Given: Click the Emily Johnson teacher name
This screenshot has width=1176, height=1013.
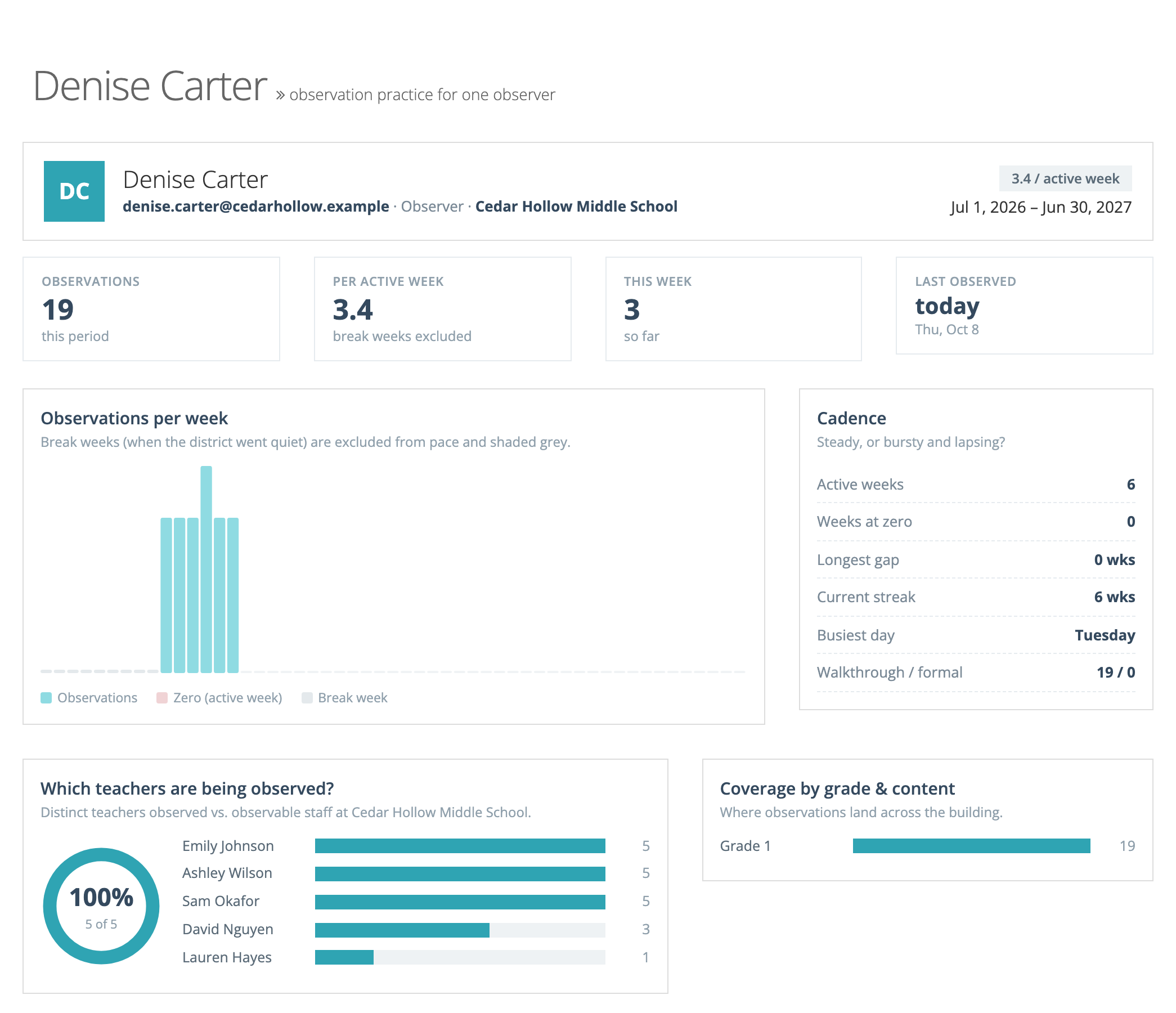Looking at the screenshot, I should tap(228, 846).
